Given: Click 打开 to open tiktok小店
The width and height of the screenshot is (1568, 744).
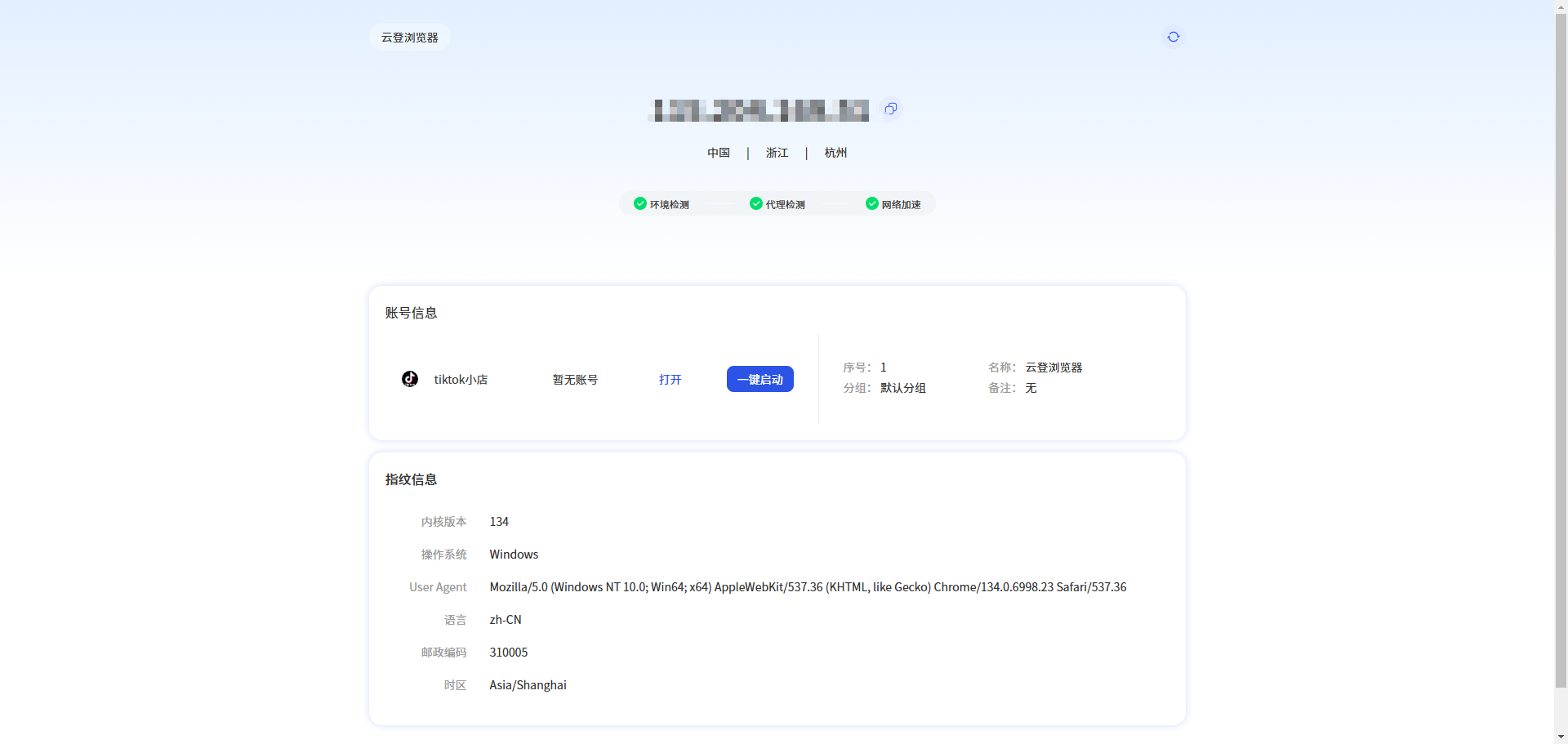Looking at the screenshot, I should pyautogui.click(x=670, y=379).
